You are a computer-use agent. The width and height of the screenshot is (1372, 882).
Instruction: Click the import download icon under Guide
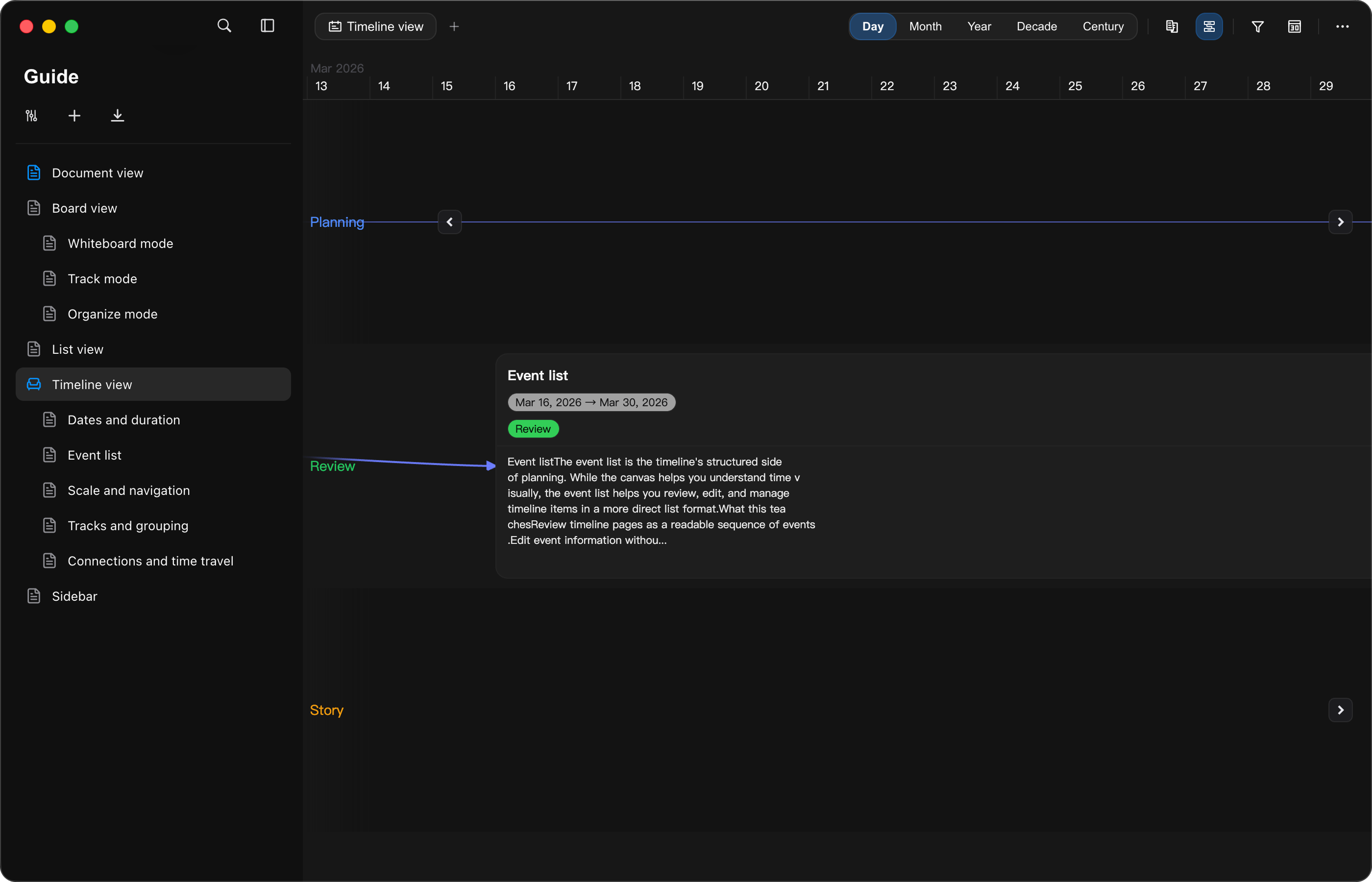click(x=118, y=116)
